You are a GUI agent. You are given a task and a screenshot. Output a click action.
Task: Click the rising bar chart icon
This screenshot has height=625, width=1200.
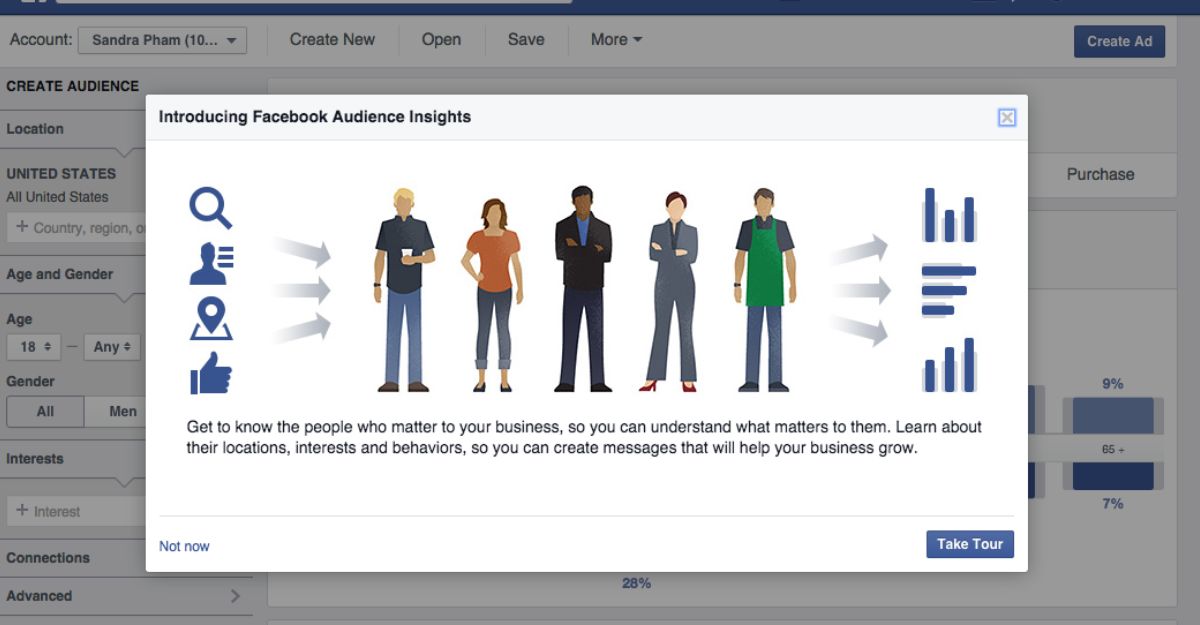pos(949,365)
